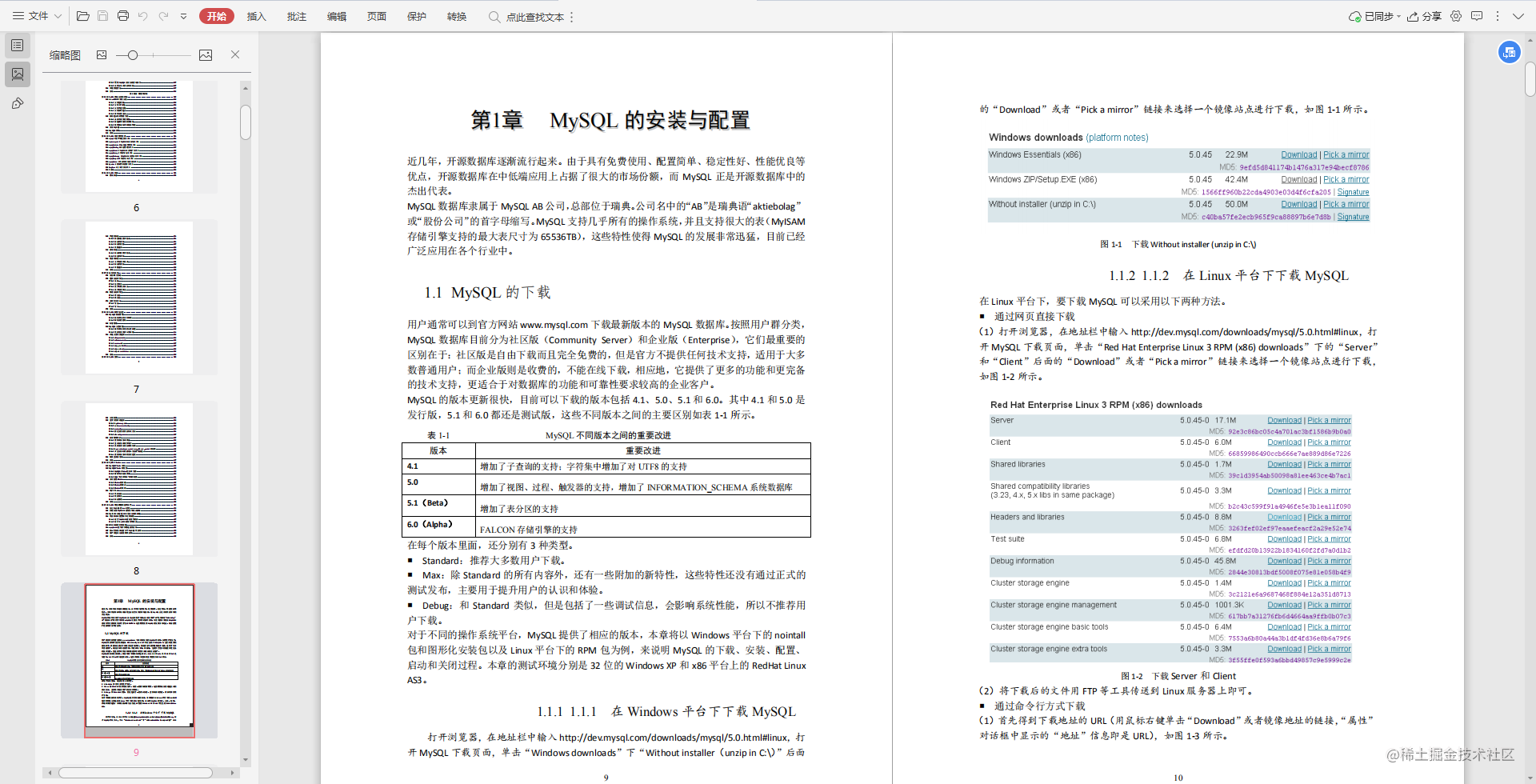Click the thumbnail panel horizontal scrollbar
This screenshot has height=784, width=1536.
[x=135, y=773]
